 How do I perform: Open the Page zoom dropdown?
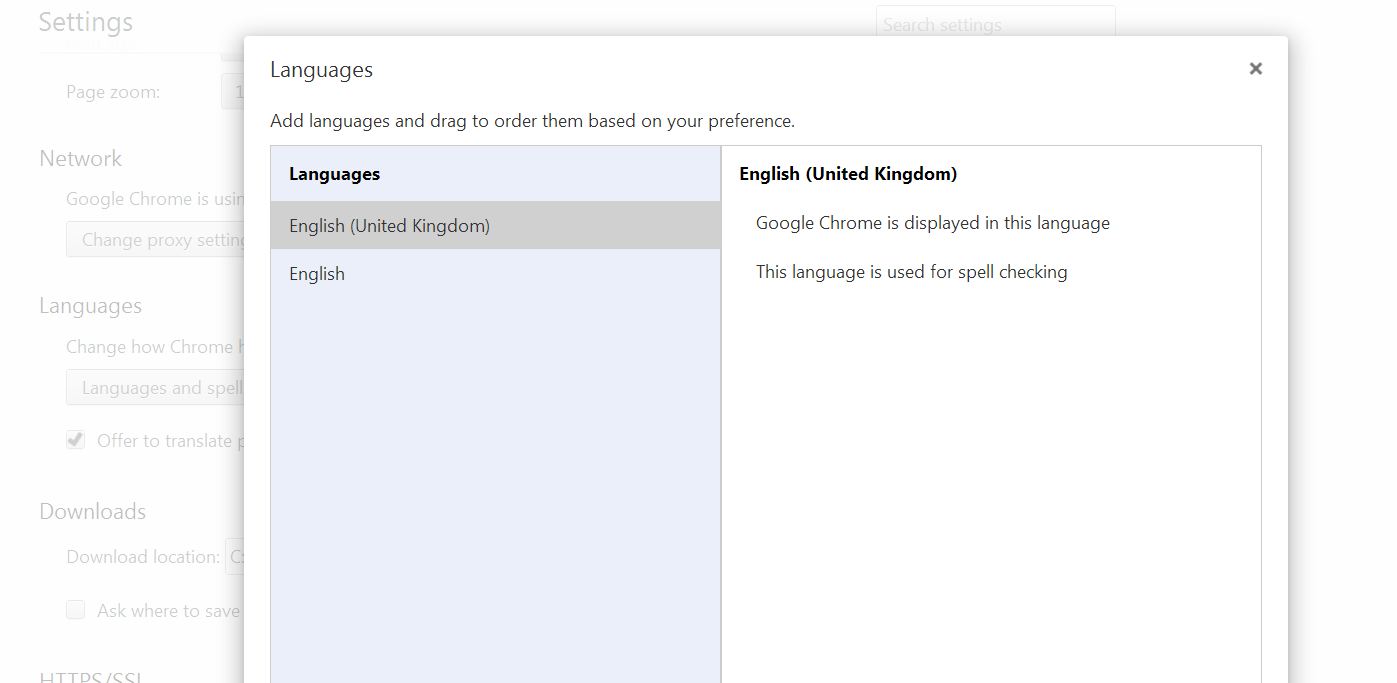(x=232, y=92)
